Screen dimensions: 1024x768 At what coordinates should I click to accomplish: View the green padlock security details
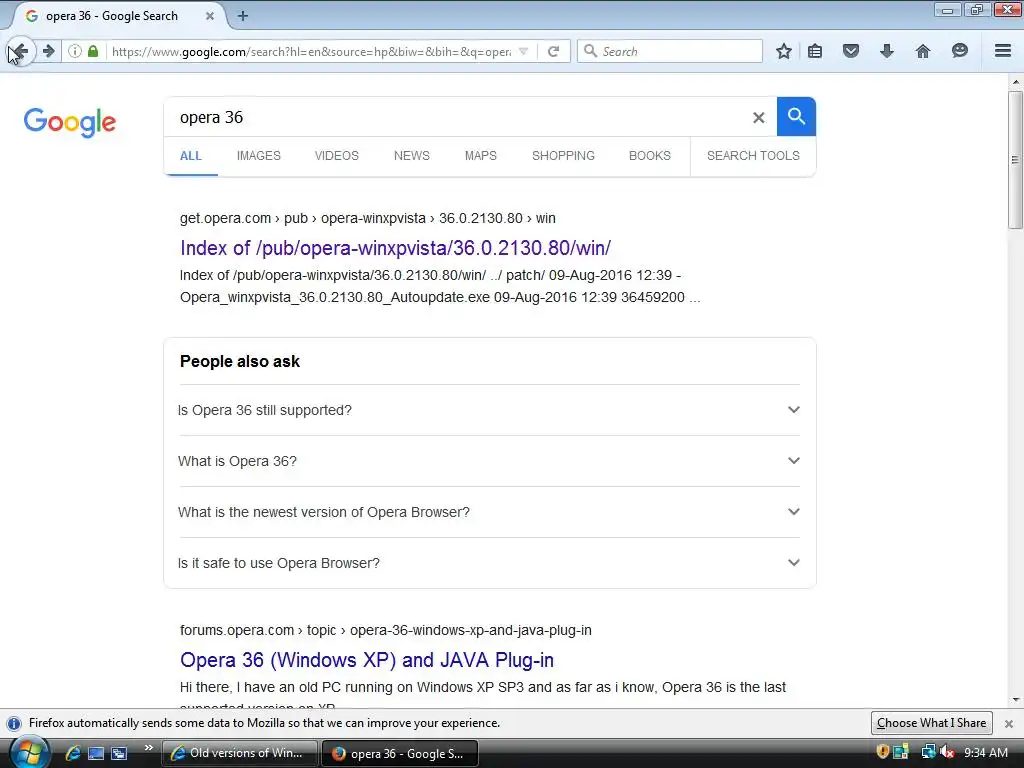(93, 51)
